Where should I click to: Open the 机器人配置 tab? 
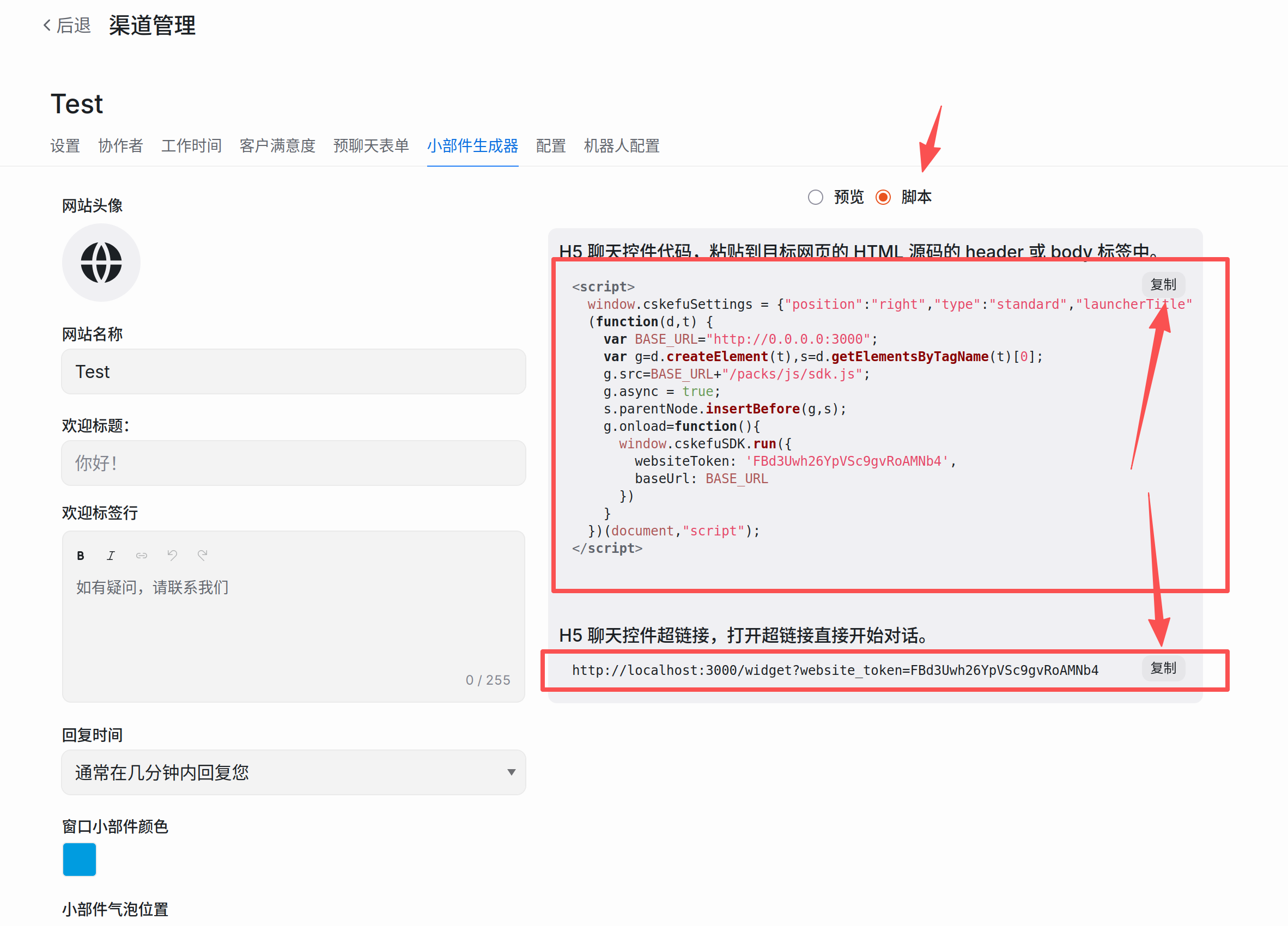pyautogui.click(x=621, y=146)
